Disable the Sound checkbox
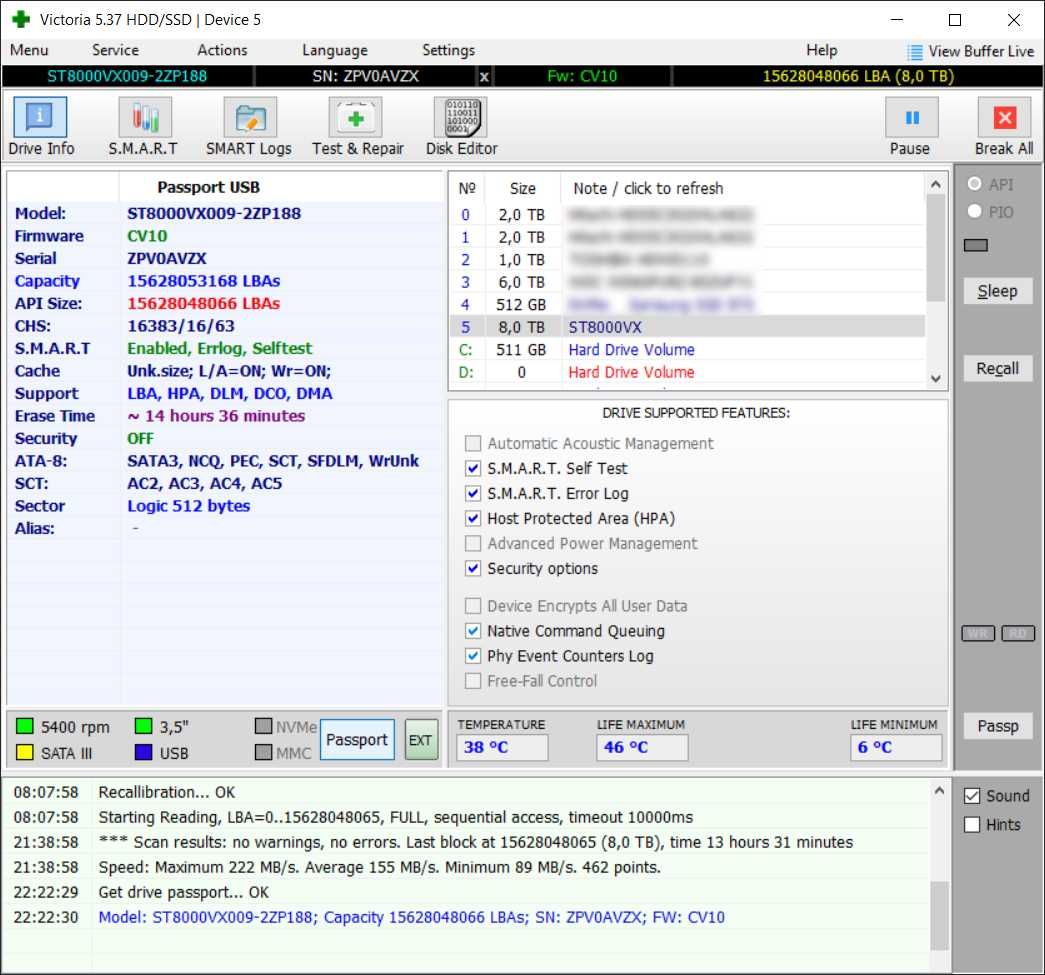This screenshot has width=1045, height=975. coord(972,796)
